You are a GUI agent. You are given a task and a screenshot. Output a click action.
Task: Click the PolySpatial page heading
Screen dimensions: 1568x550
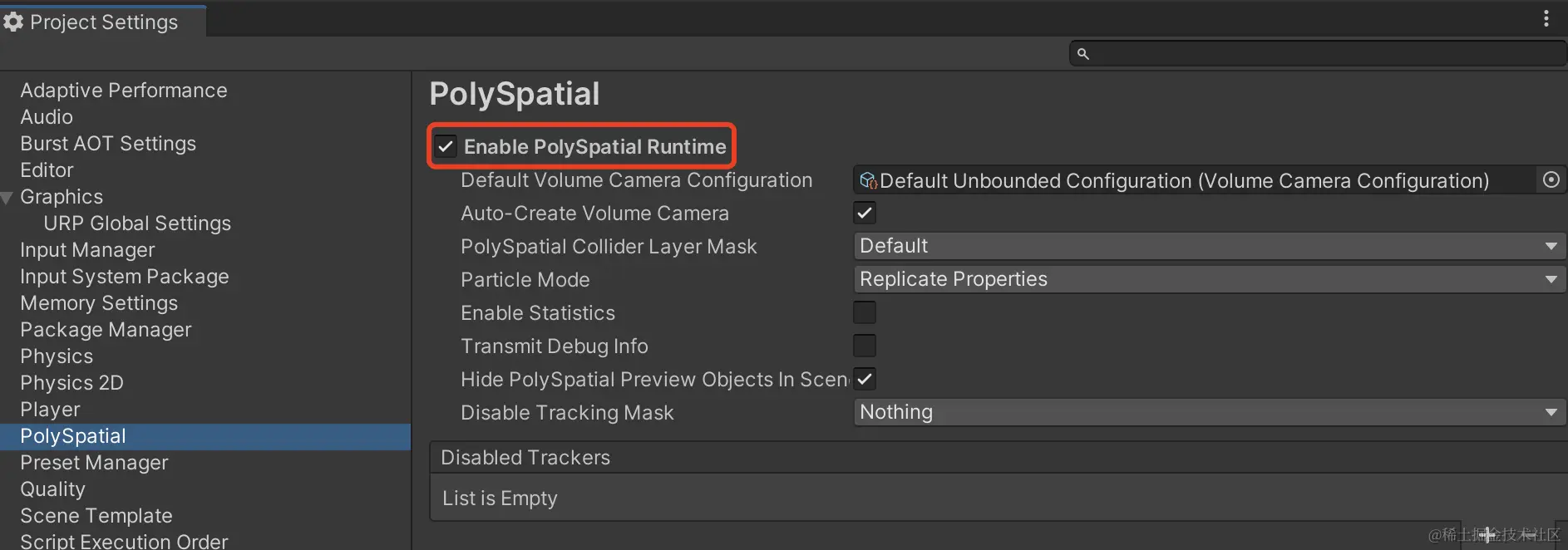514,95
